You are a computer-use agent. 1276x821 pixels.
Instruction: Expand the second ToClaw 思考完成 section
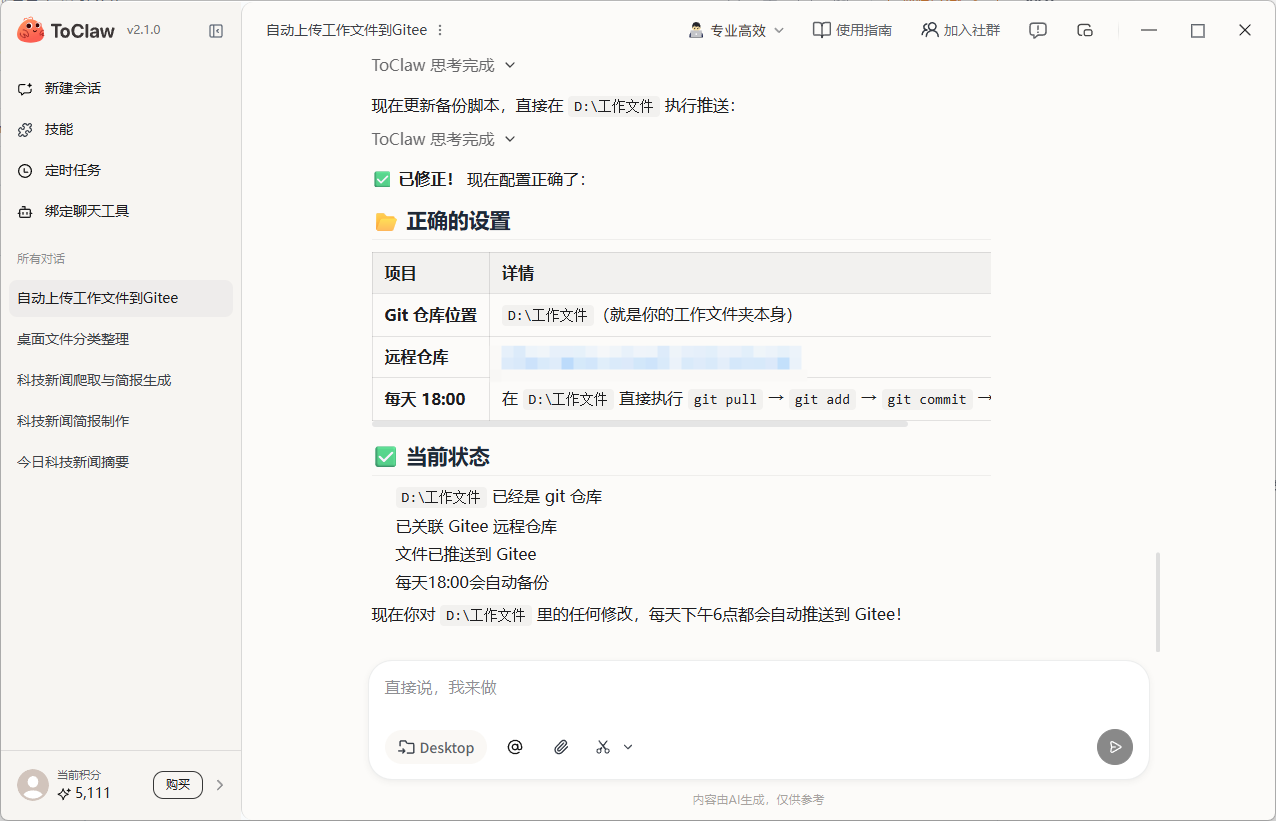coord(443,140)
